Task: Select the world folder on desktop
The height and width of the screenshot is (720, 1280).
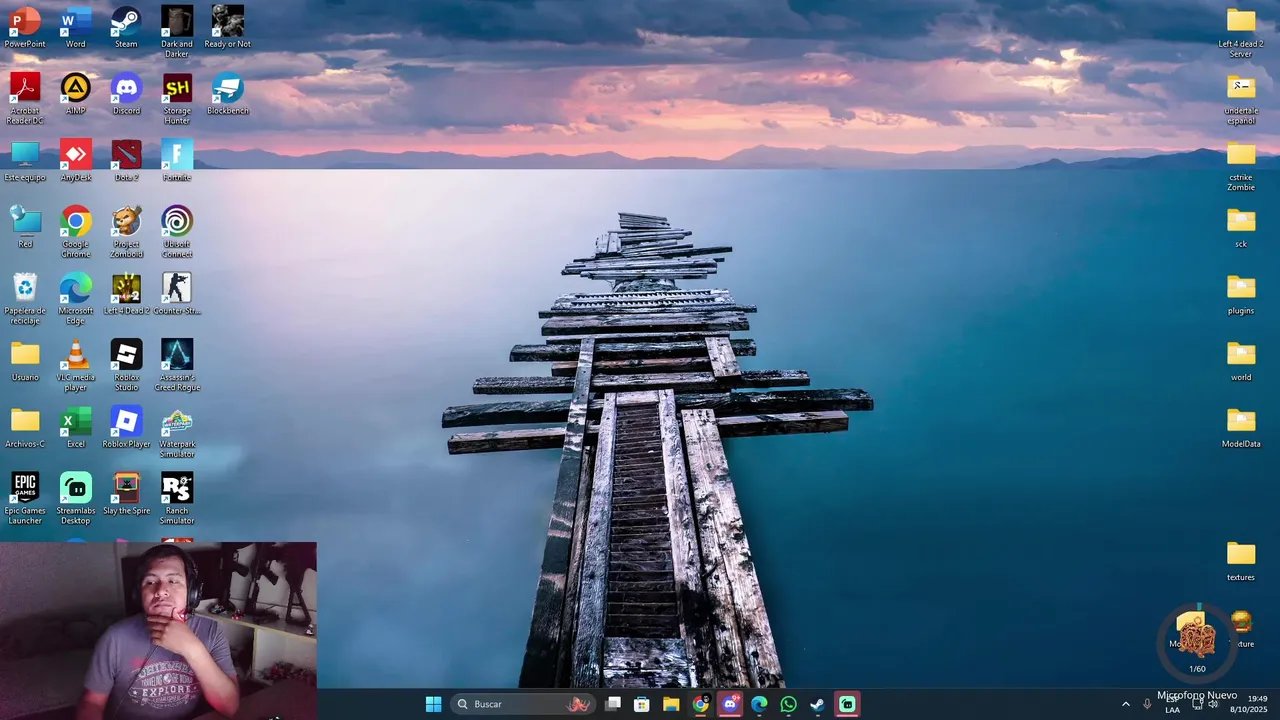Action: coord(1241,361)
